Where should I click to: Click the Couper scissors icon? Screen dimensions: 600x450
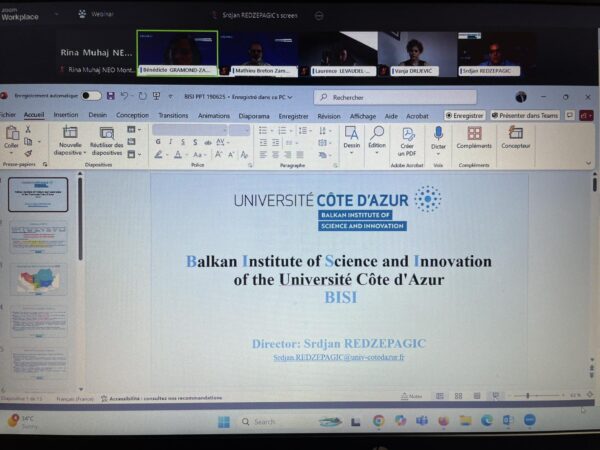tap(28, 129)
